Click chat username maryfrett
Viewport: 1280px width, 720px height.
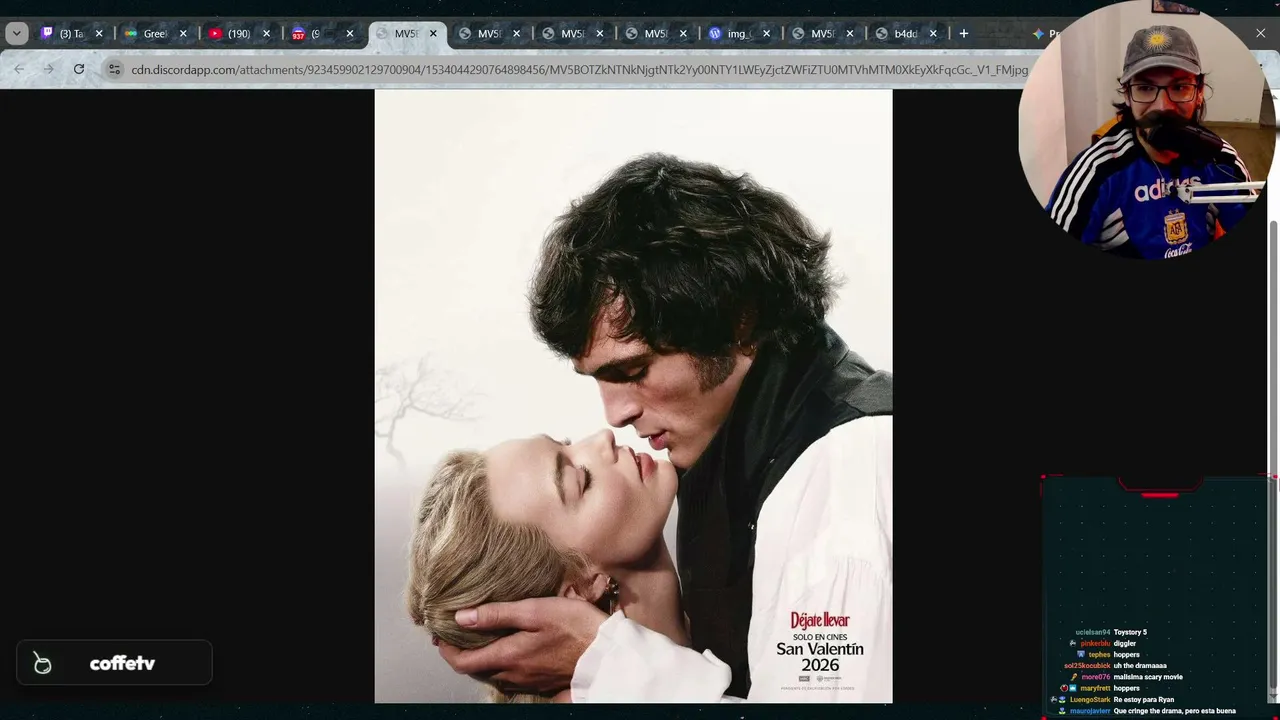(x=1095, y=688)
